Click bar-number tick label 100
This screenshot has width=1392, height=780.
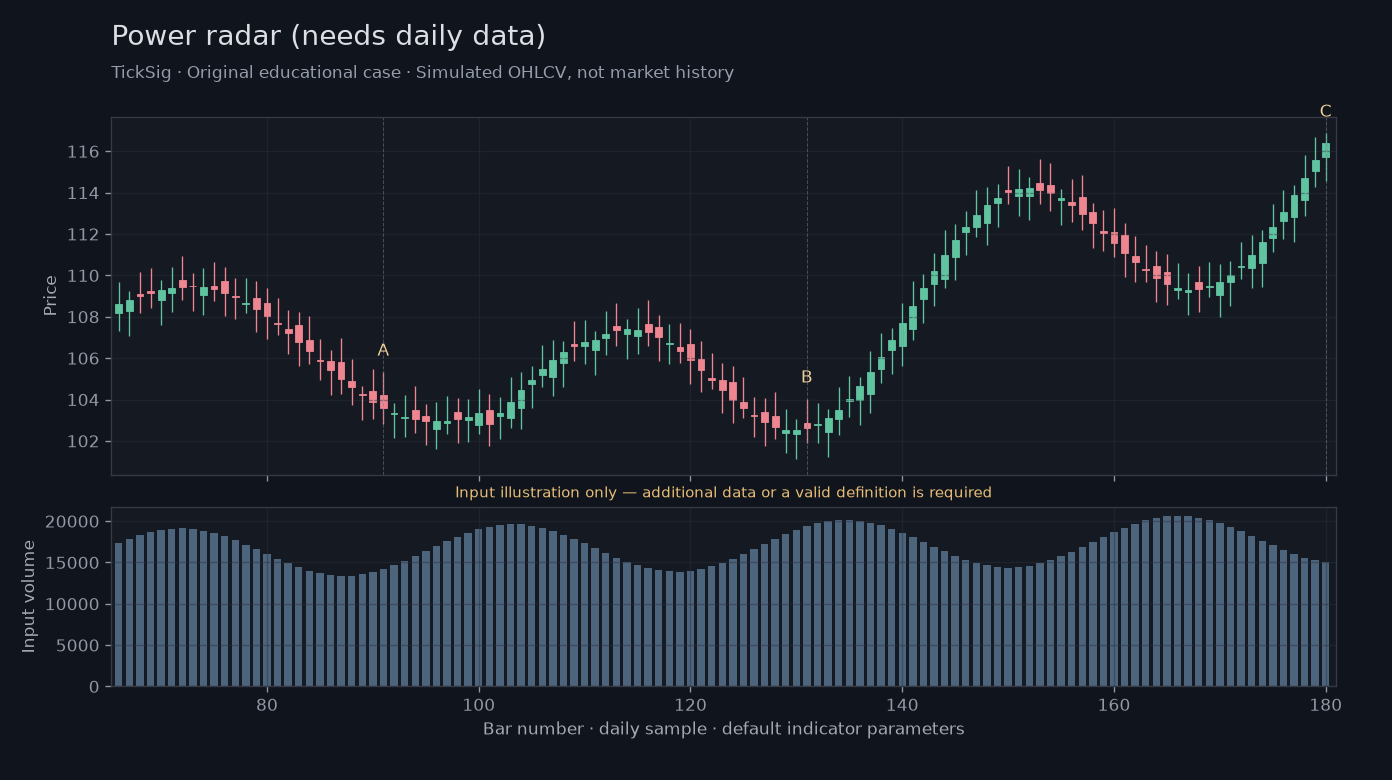pyautogui.click(x=479, y=704)
